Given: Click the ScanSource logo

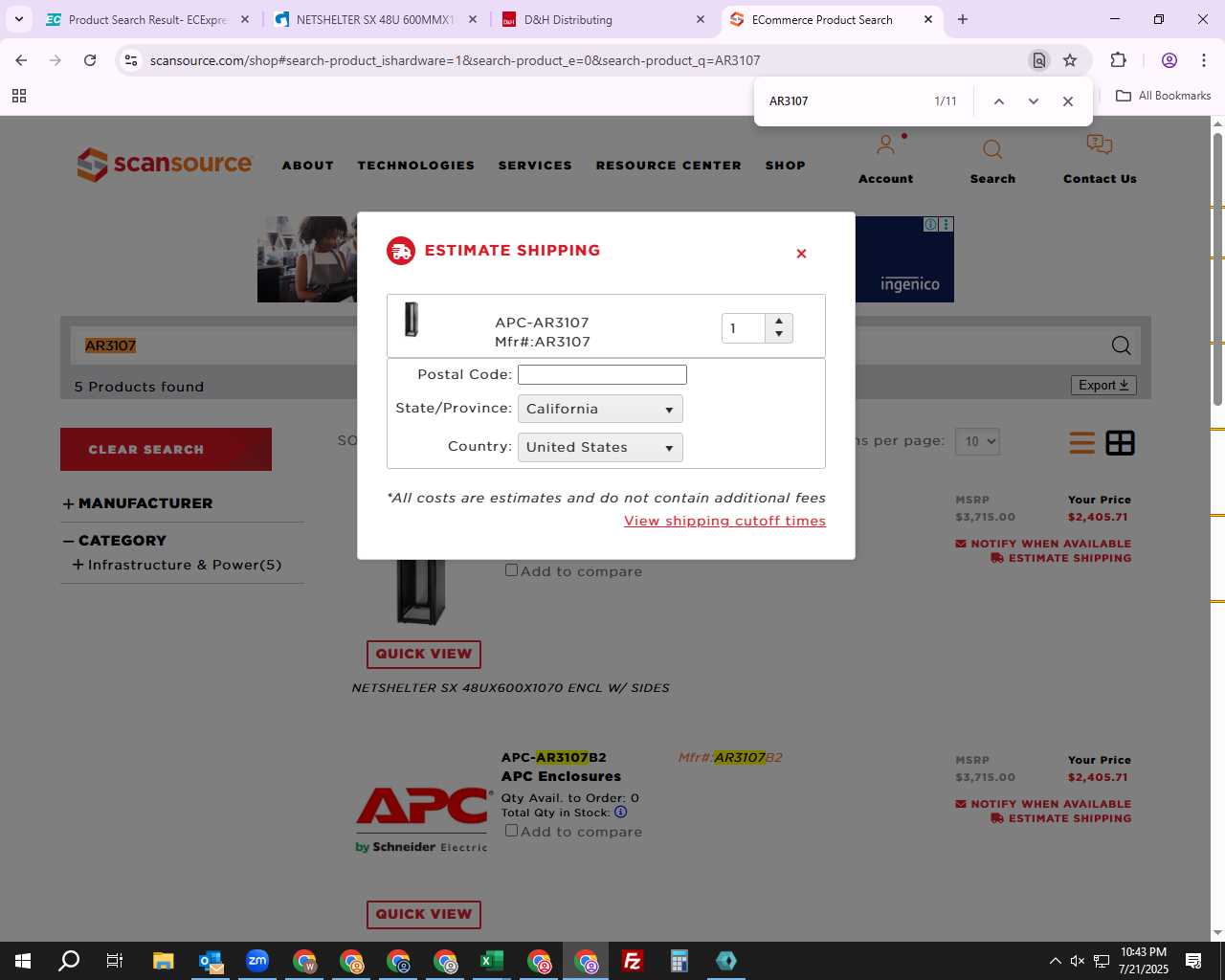Looking at the screenshot, I should (x=165, y=164).
